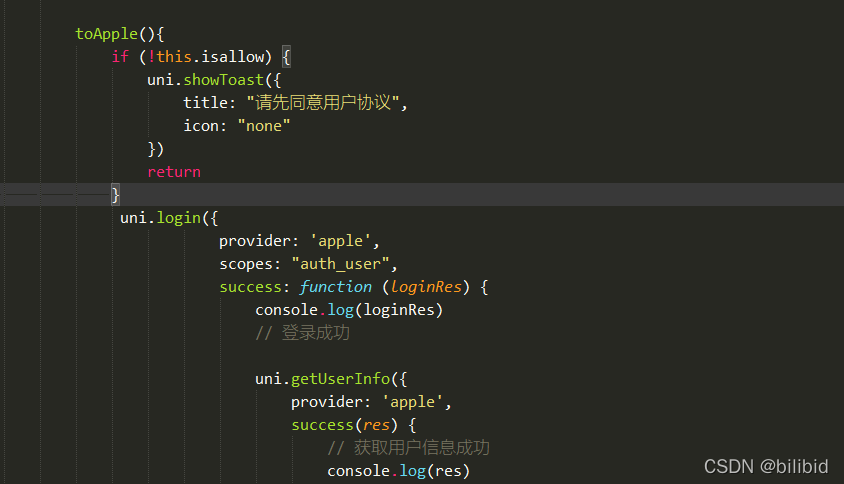The height and width of the screenshot is (484, 844).
Task: Click the uni.getUserInfo call
Action: tap(331, 379)
